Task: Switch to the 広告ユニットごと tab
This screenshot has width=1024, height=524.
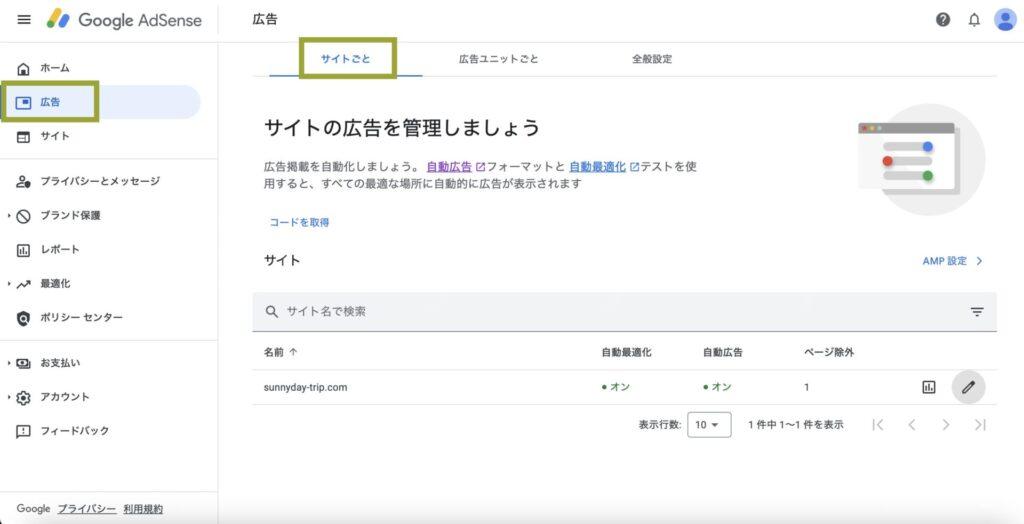Action: pyautogui.click(x=498, y=59)
